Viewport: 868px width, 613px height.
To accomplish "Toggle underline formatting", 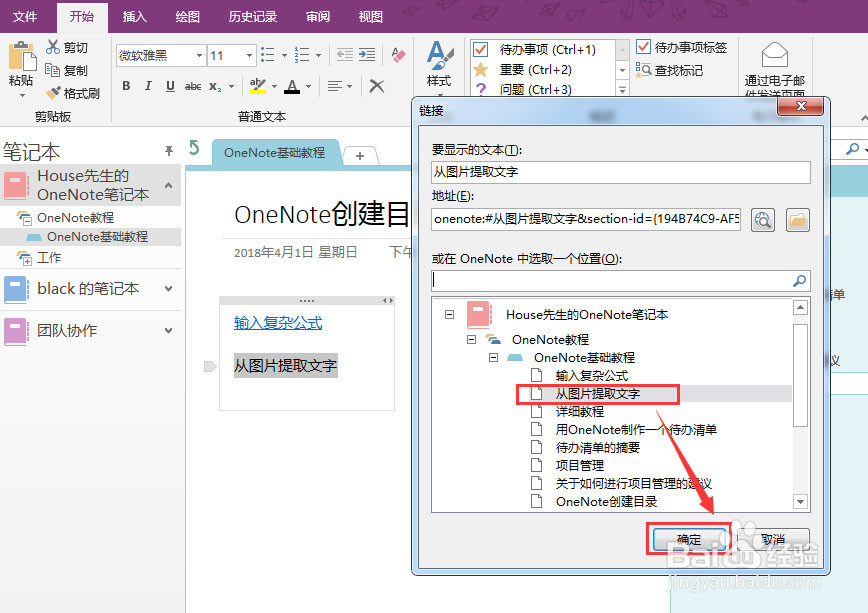I will 170,86.
